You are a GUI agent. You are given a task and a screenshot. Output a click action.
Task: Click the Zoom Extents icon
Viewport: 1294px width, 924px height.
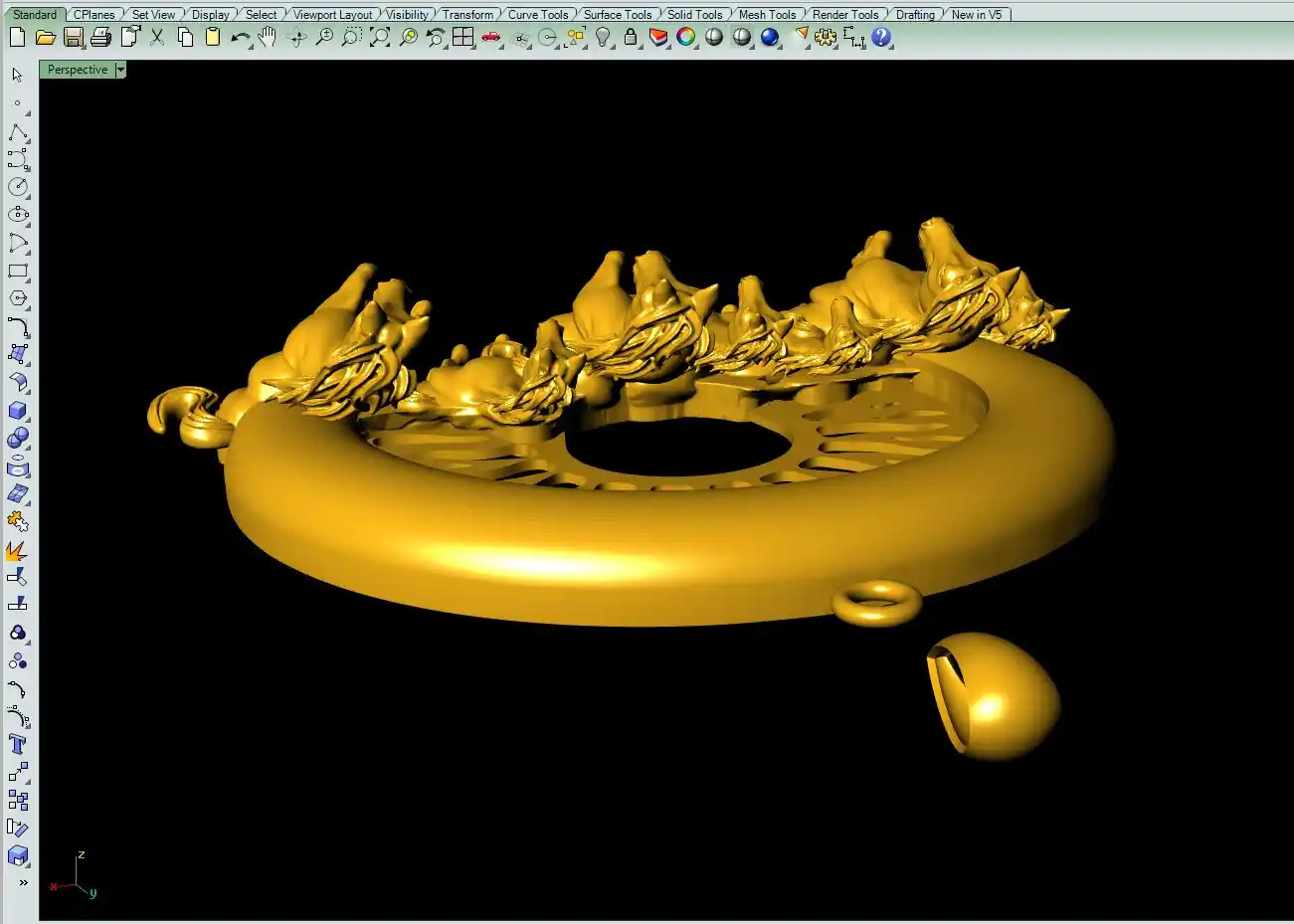[x=380, y=38]
